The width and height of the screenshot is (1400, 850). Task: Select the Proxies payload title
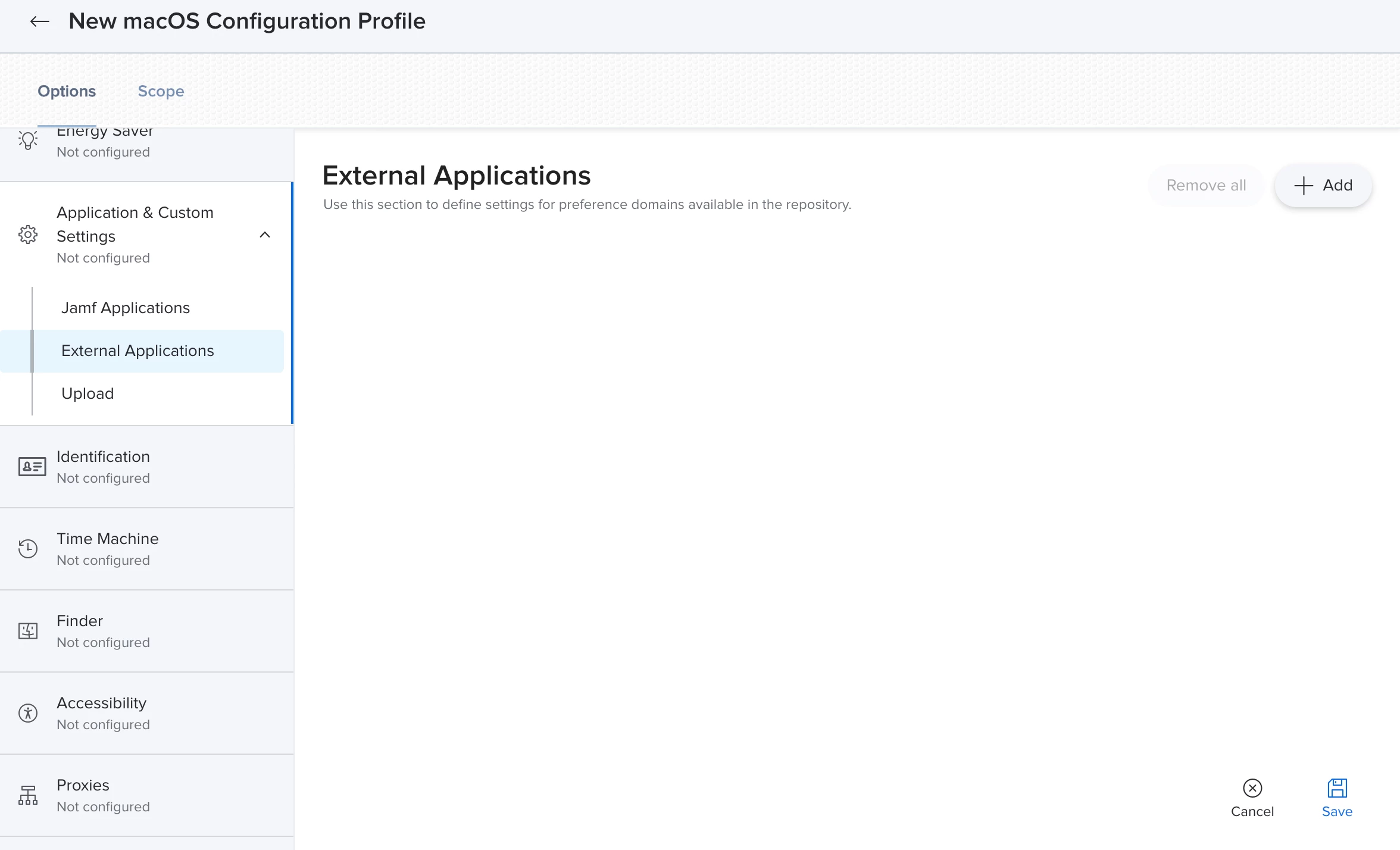click(x=83, y=785)
